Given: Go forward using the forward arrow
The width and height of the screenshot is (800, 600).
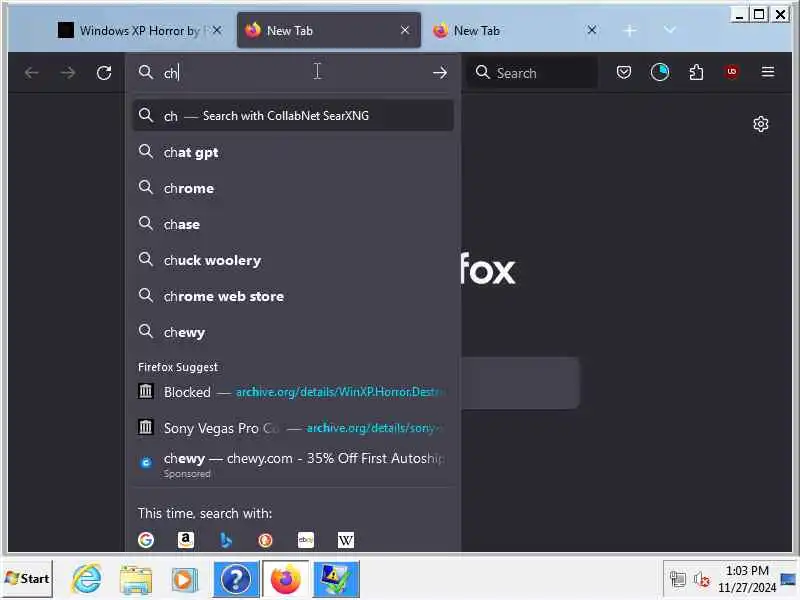Looking at the screenshot, I should [x=68, y=73].
